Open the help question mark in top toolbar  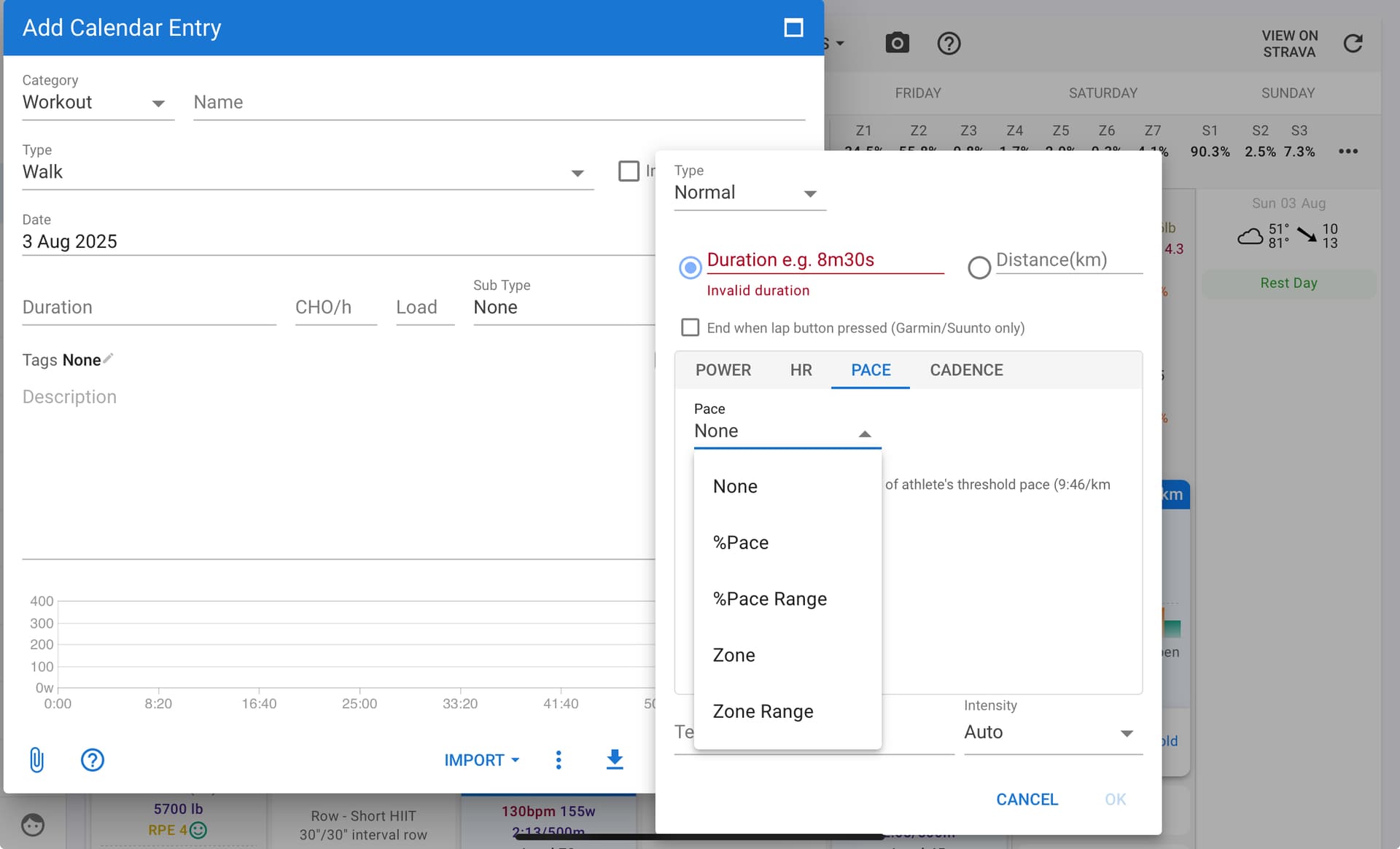pos(948,43)
